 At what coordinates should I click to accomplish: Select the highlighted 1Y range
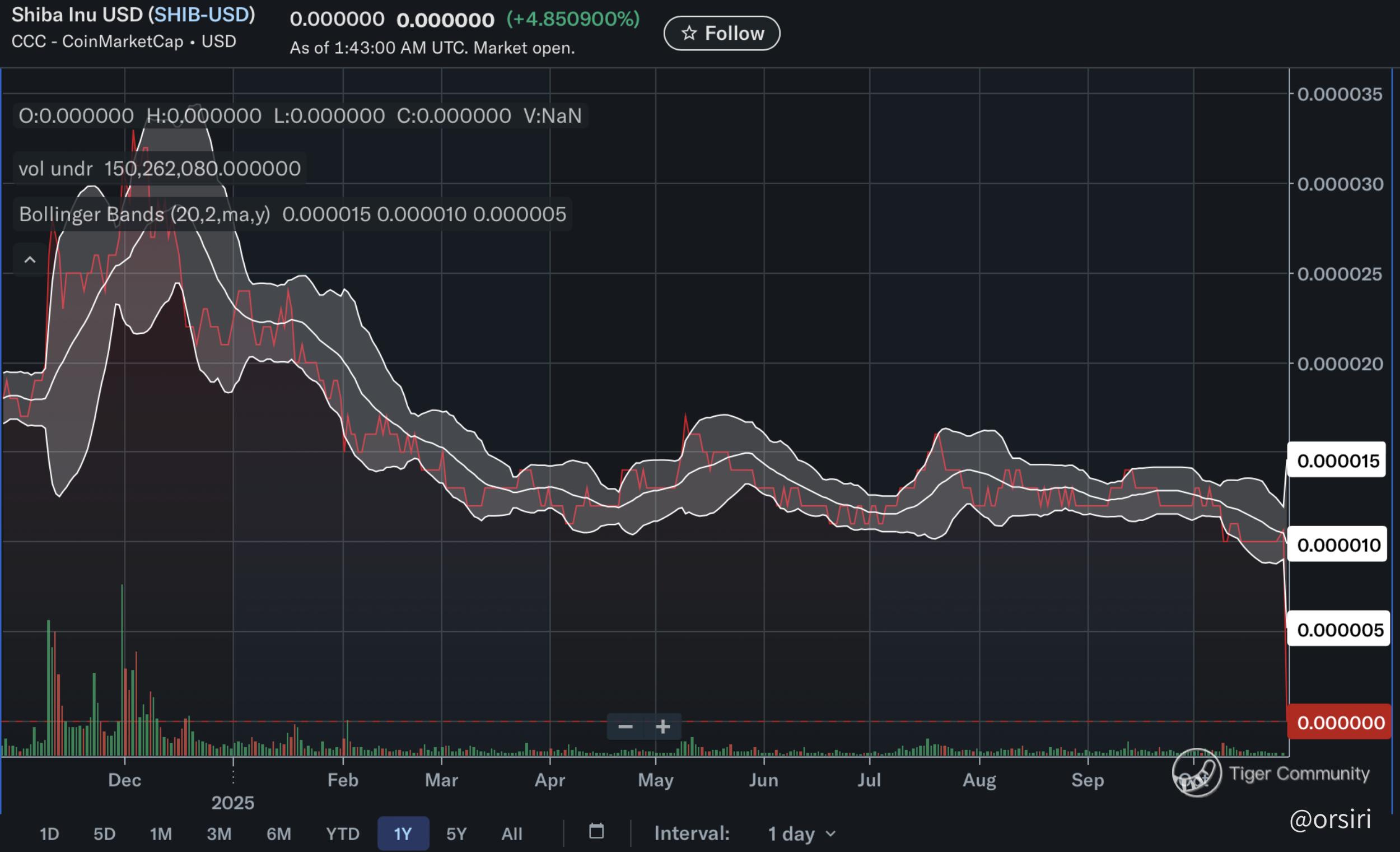coord(403,834)
